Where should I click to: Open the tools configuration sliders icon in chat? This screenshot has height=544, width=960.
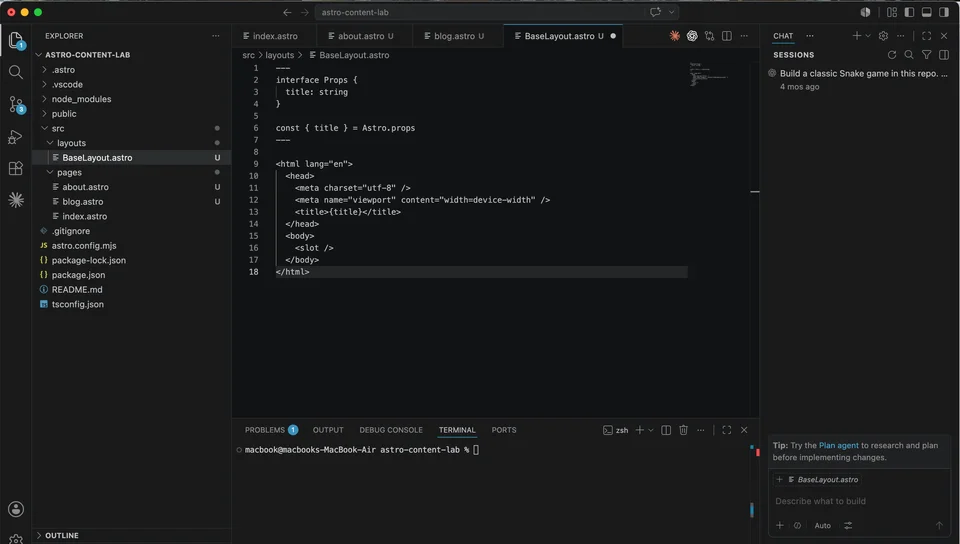tap(848, 526)
